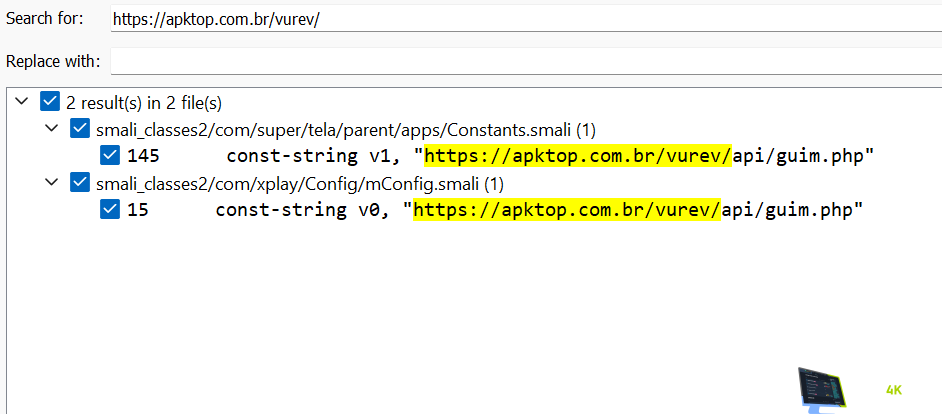The width and height of the screenshot is (942, 414).
Task: Deselect the line 15 result checkbox
Action: [x=112, y=210]
